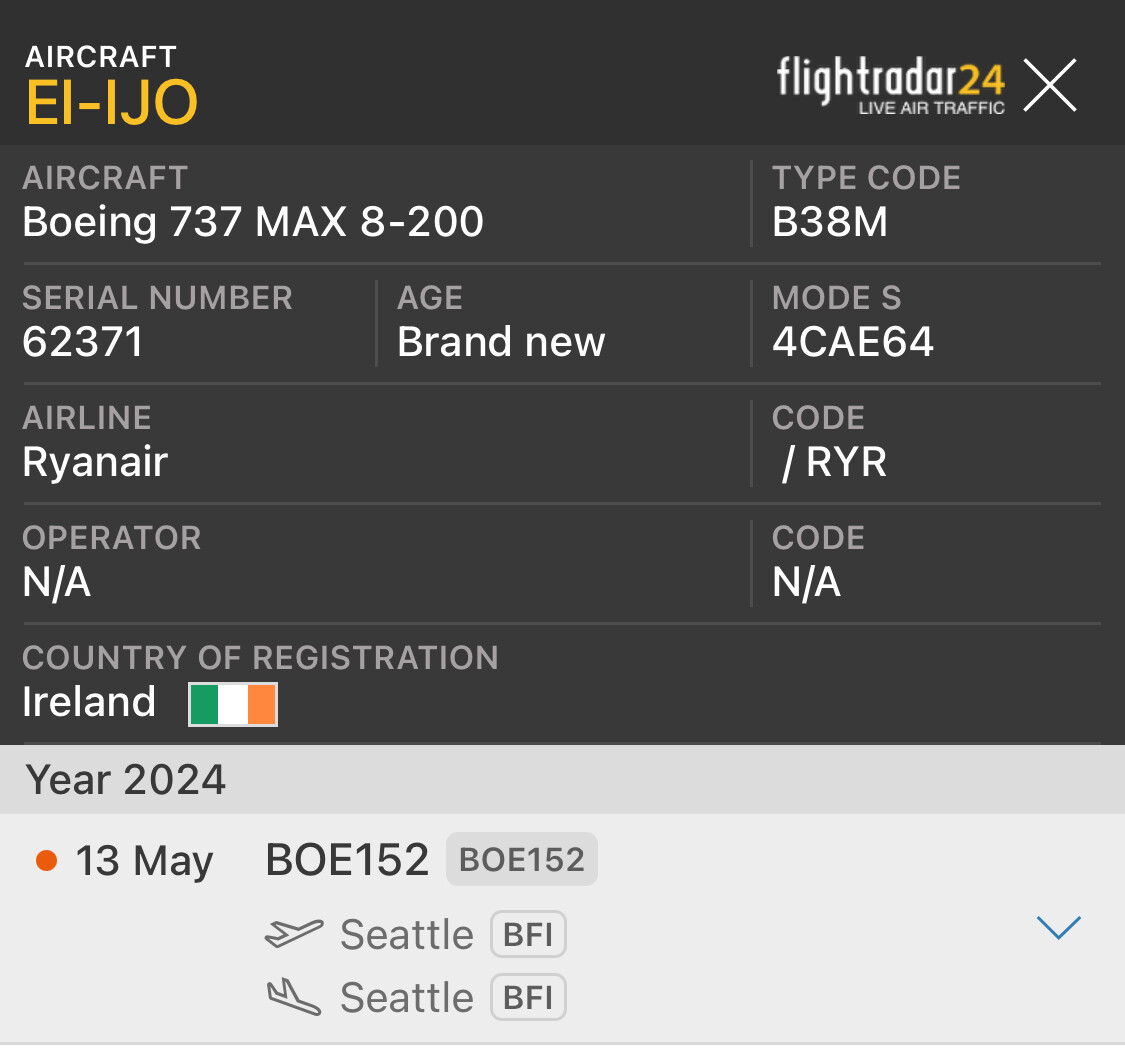Click the serial number 62371
The image size is (1125, 1050).
83,342
